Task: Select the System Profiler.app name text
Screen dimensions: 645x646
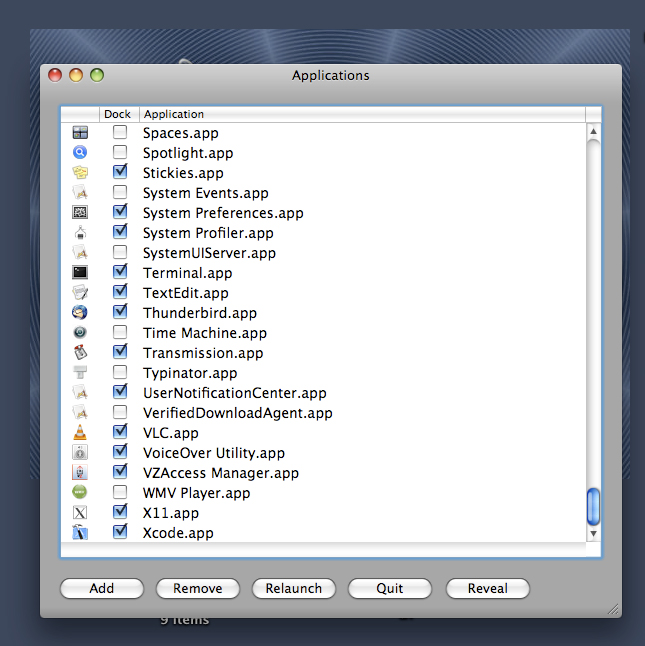Action: tap(208, 233)
